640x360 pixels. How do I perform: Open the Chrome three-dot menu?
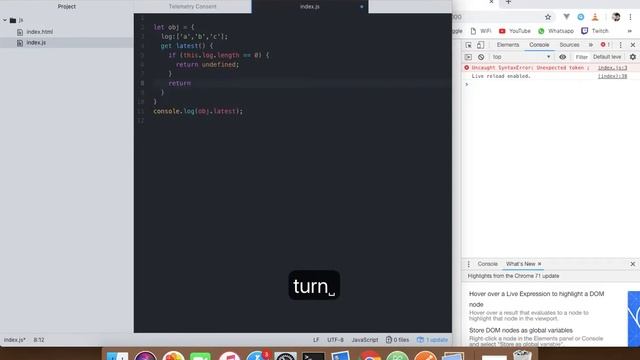click(630, 17)
